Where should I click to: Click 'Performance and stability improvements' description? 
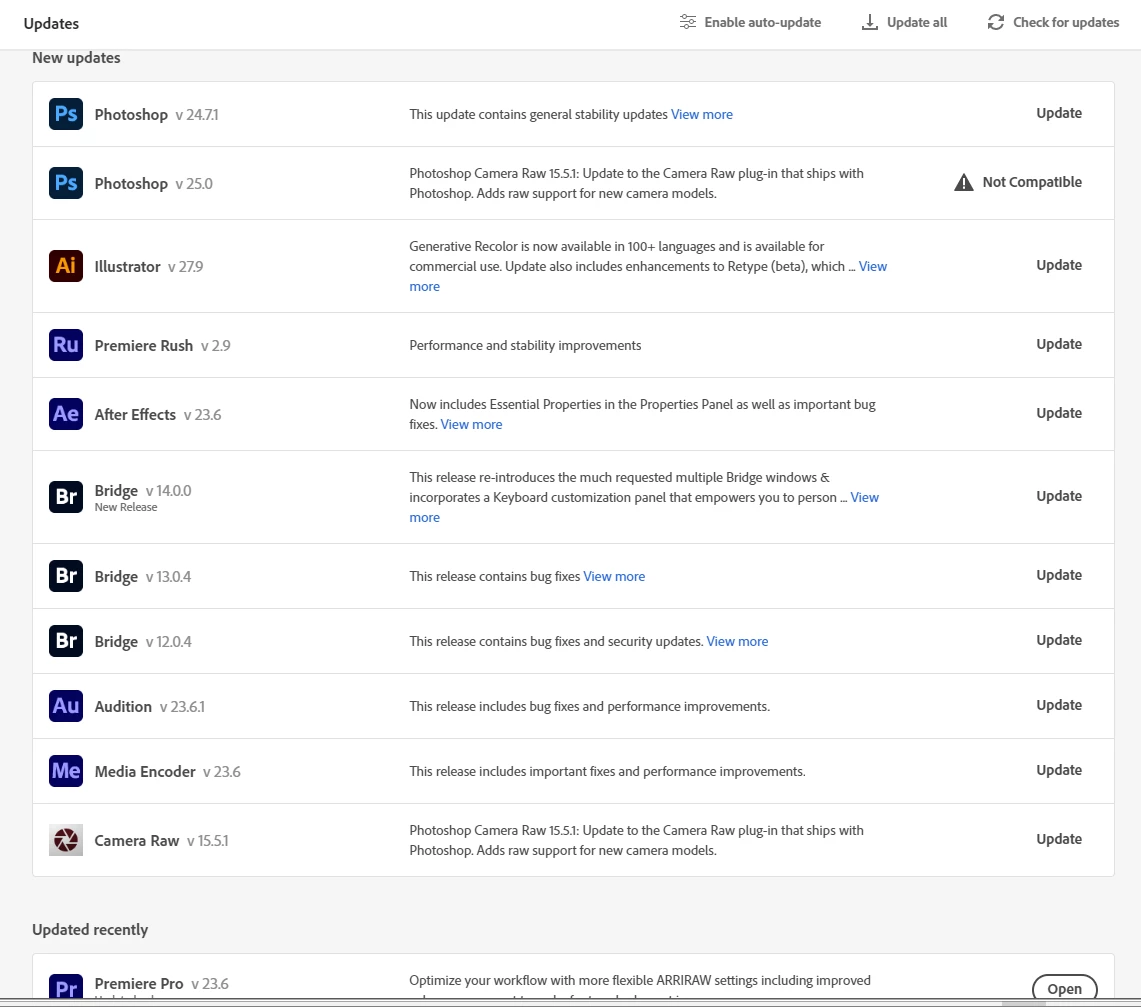pos(525,345)
